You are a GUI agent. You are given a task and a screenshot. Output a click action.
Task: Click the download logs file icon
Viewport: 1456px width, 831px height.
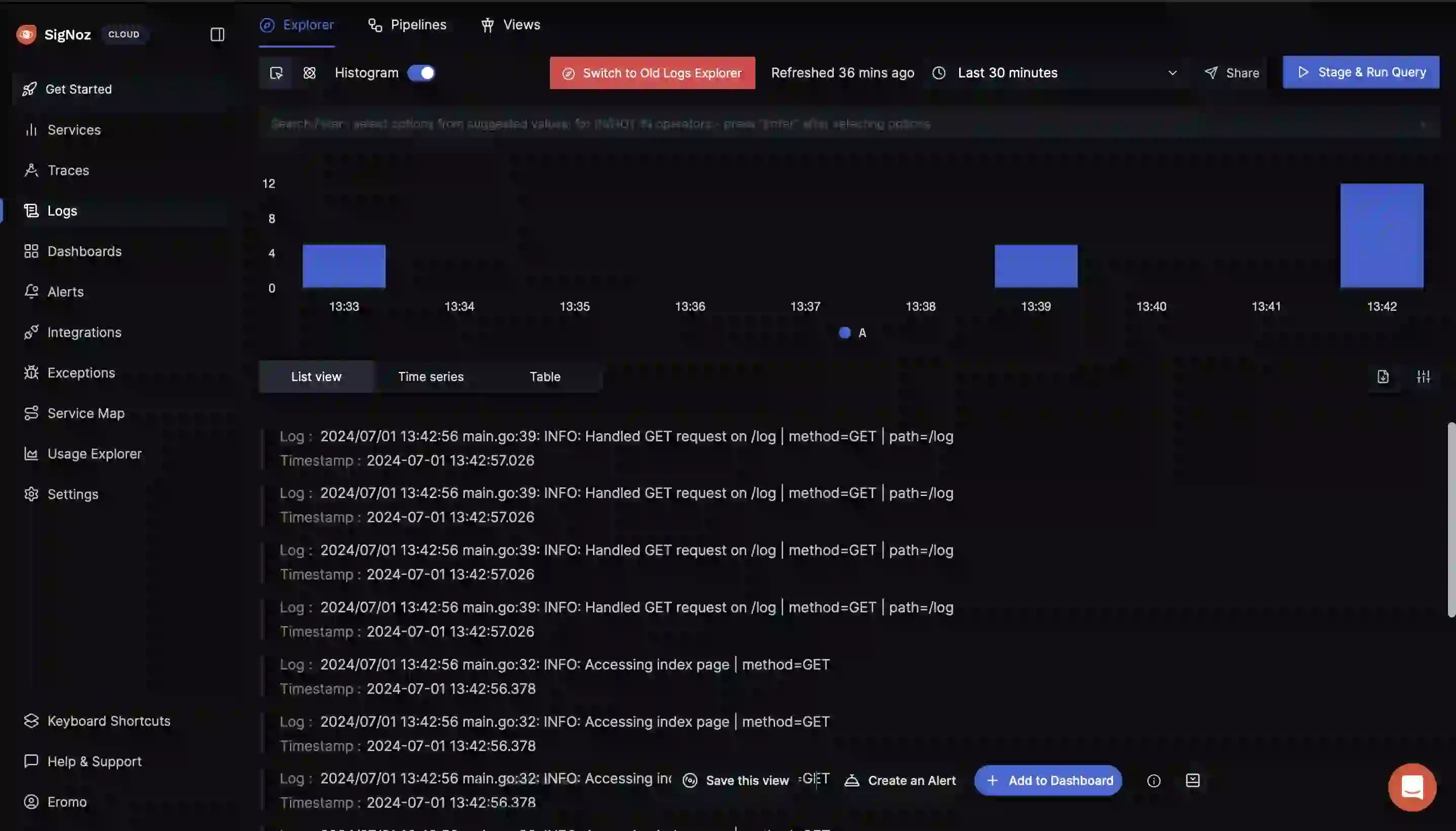click(x=1383, y=377)
